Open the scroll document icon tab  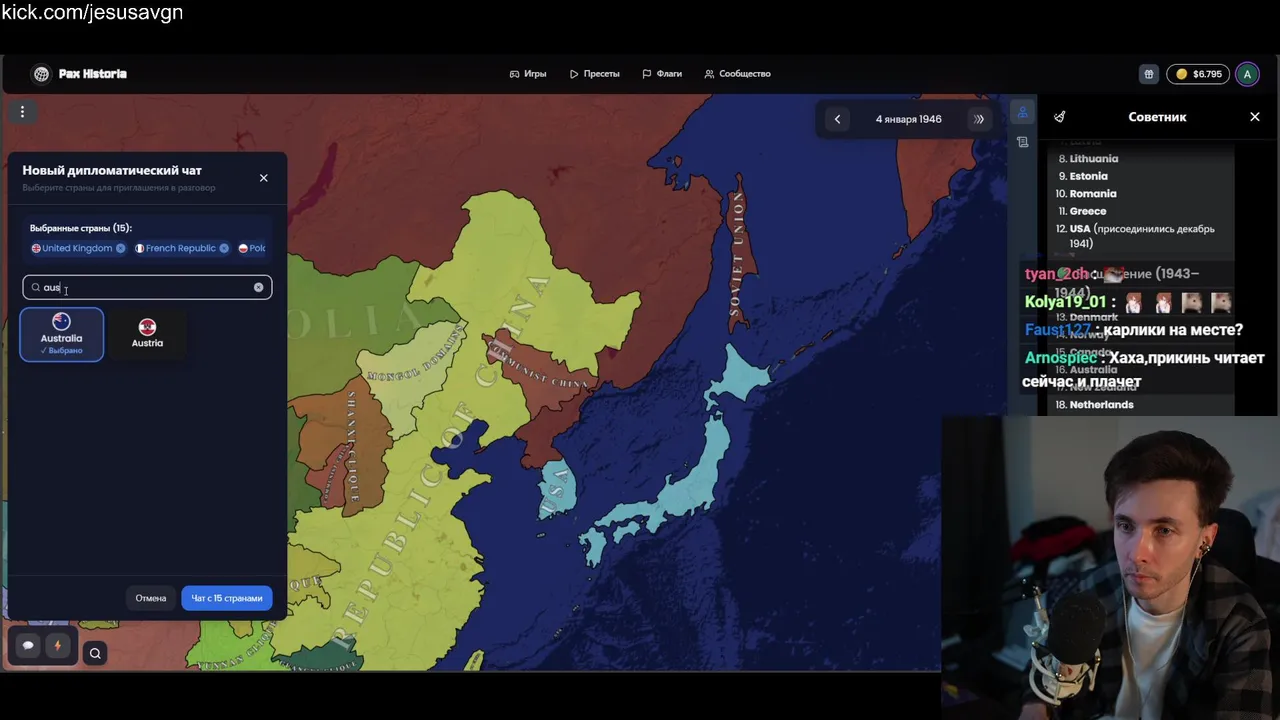[x=1022, y=142]
